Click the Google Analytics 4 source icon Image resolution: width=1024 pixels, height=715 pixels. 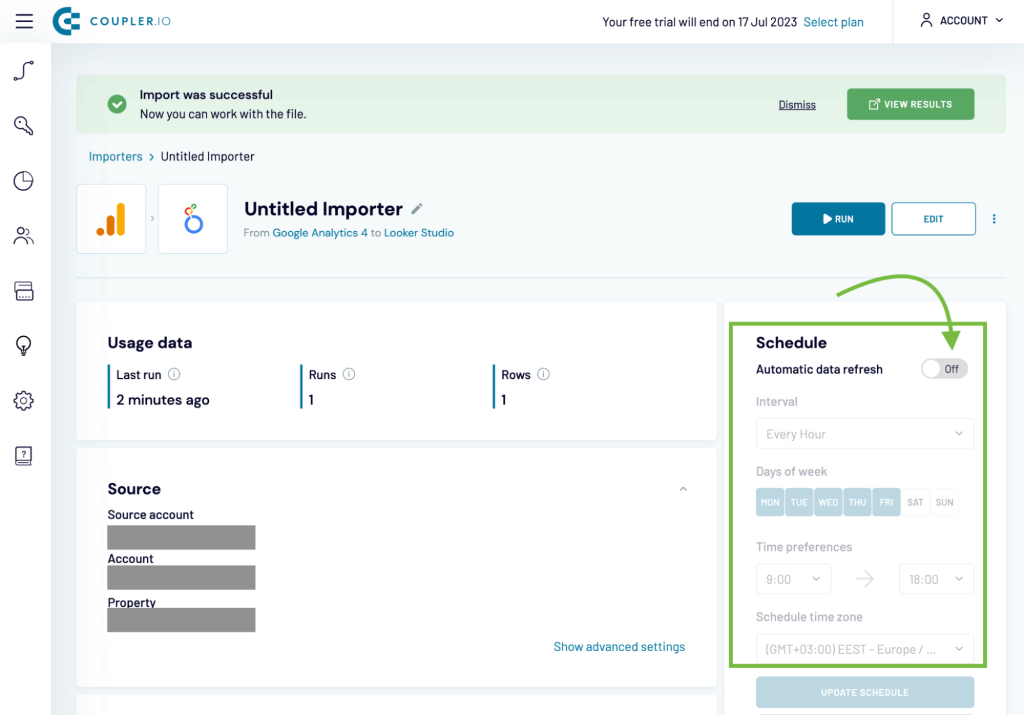pos(111,218)
